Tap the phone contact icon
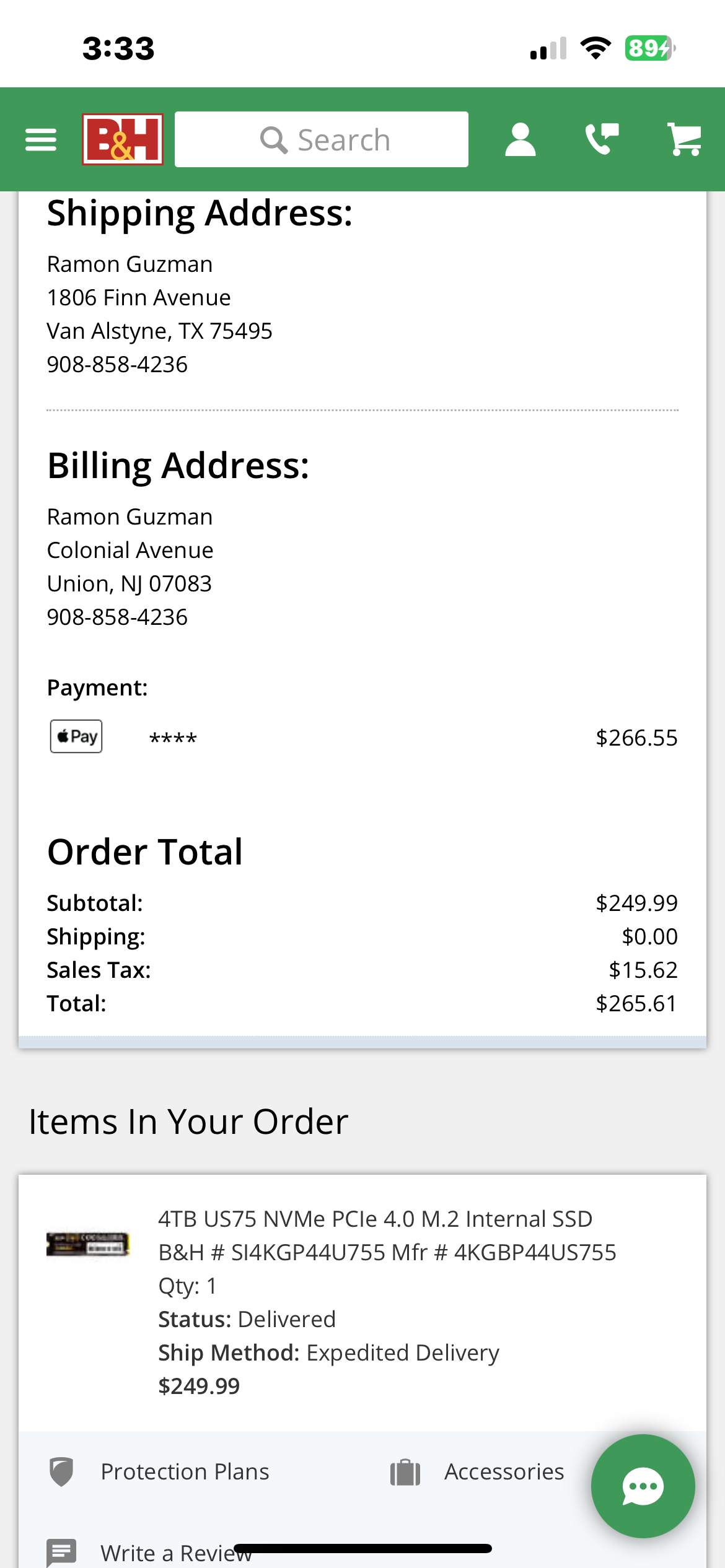Screen dimensions: 725x1568 (x=602, y=139)
